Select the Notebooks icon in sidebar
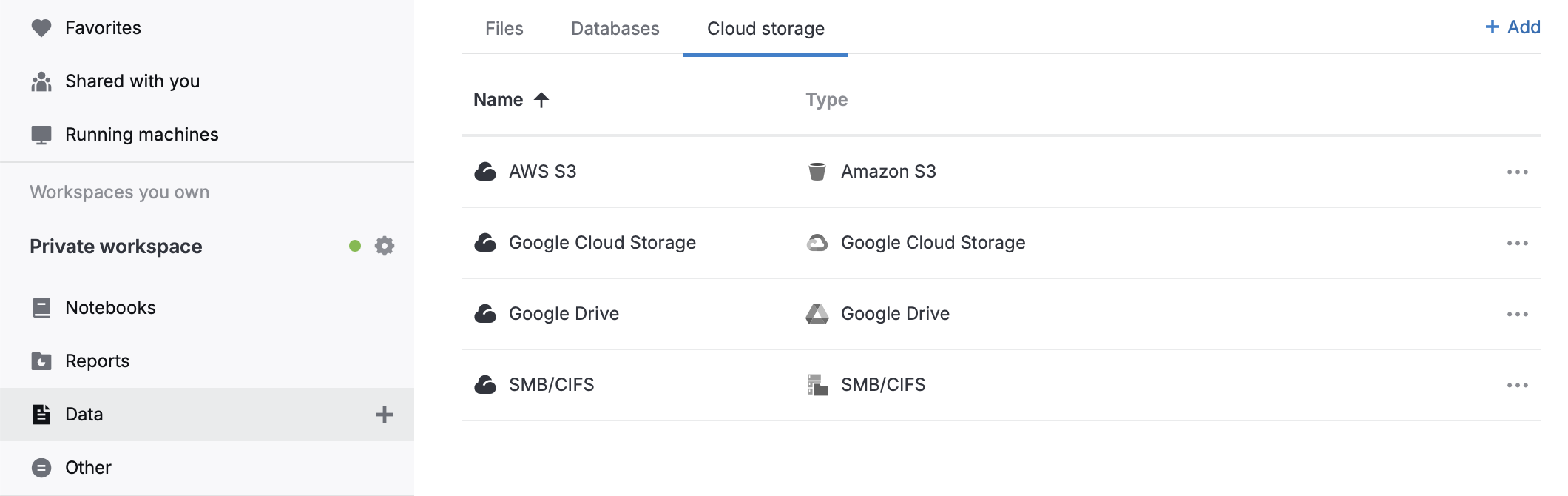Screen dimensions: 1568x496 [42, 307]
